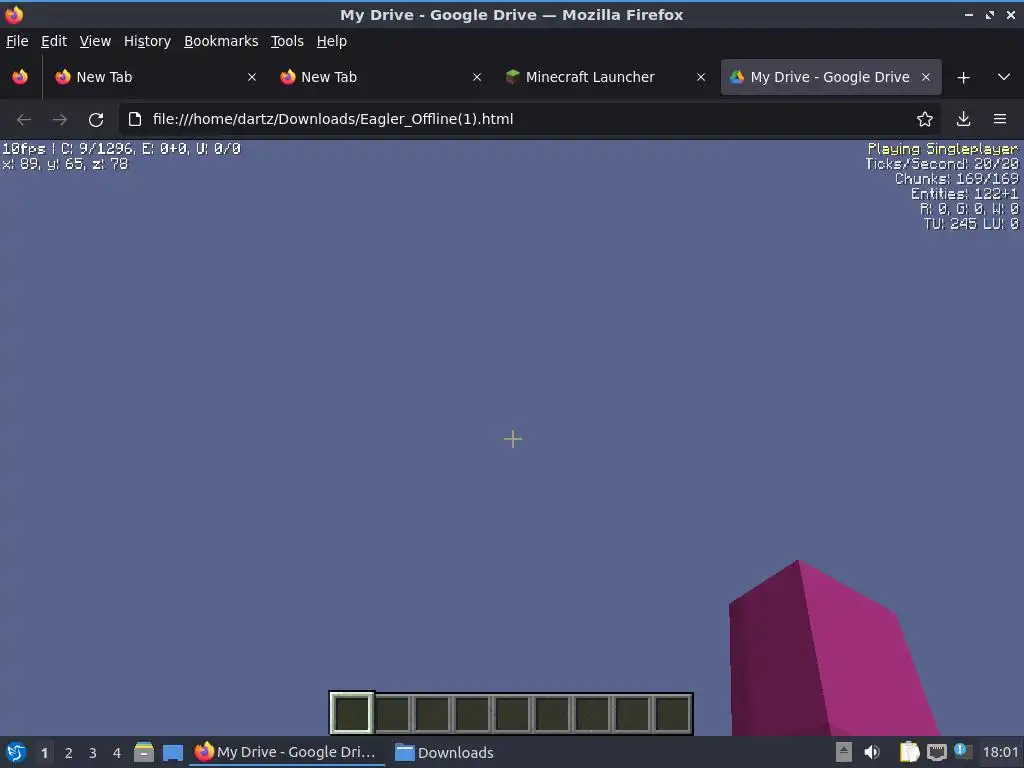Select the ninth hotbar slot
This screenshot has height=768, width=1024.
tap(672, 713)
